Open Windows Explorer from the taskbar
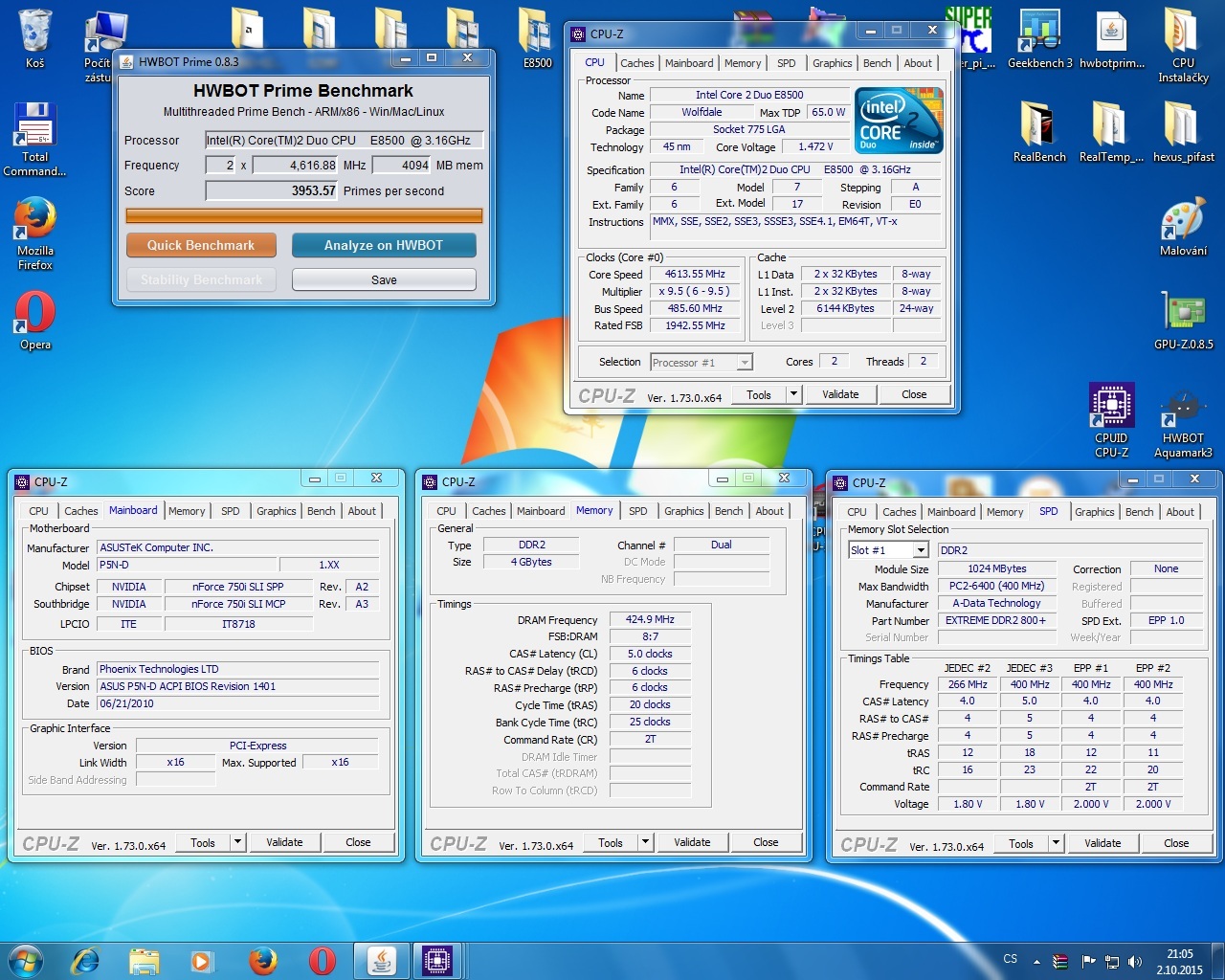Screen dimensions: 1225x980 pos(144,960)
